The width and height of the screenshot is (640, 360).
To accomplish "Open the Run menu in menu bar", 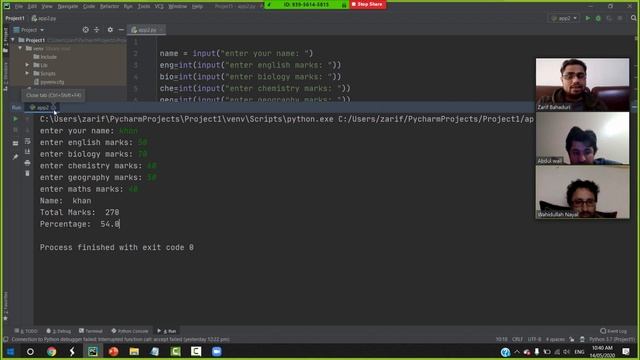I will tap(128, 7).
